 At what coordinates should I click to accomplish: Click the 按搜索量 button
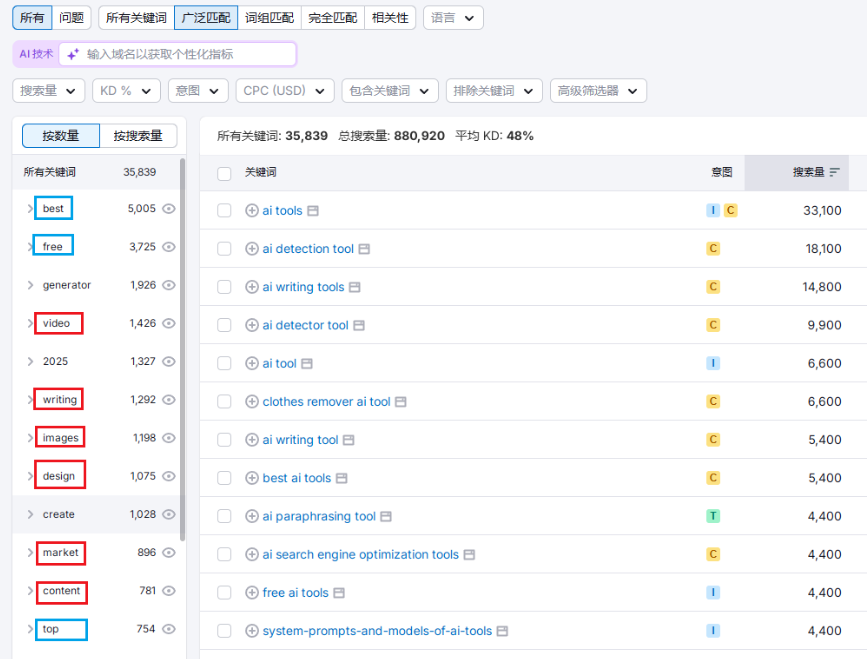tap(138, 136)
